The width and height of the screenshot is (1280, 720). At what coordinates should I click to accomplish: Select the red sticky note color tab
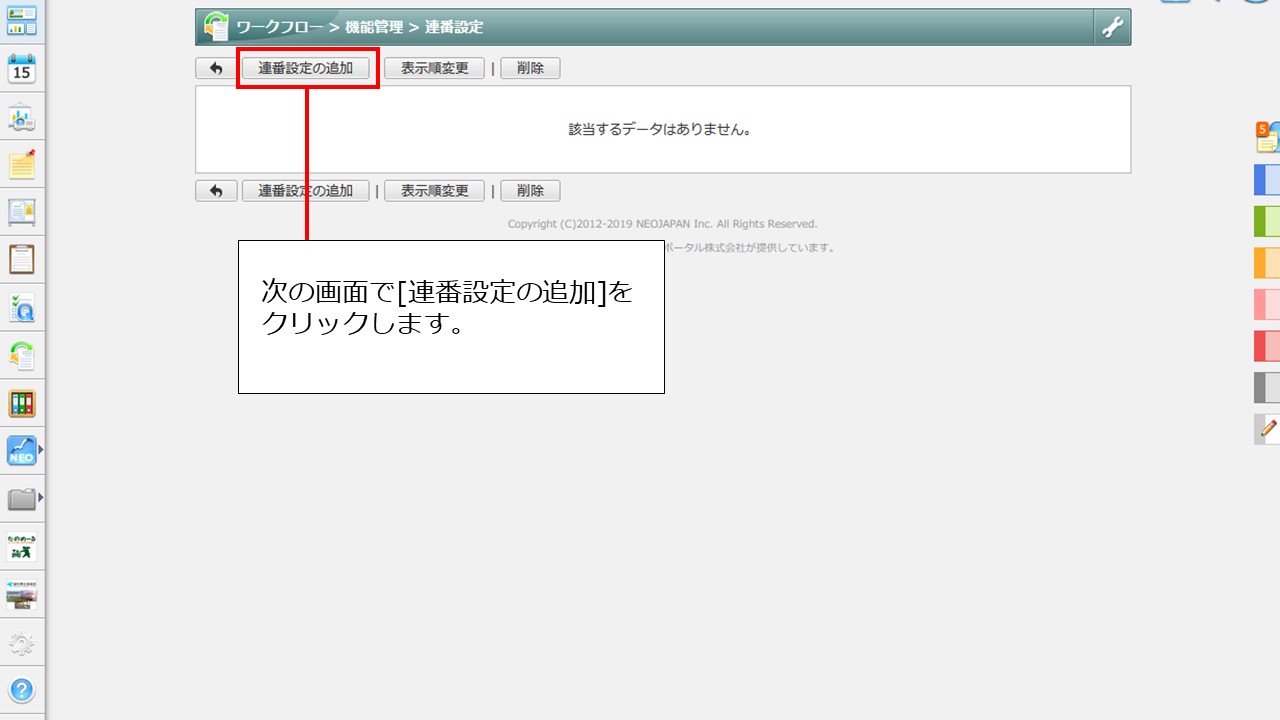(x=1267, y=346)
